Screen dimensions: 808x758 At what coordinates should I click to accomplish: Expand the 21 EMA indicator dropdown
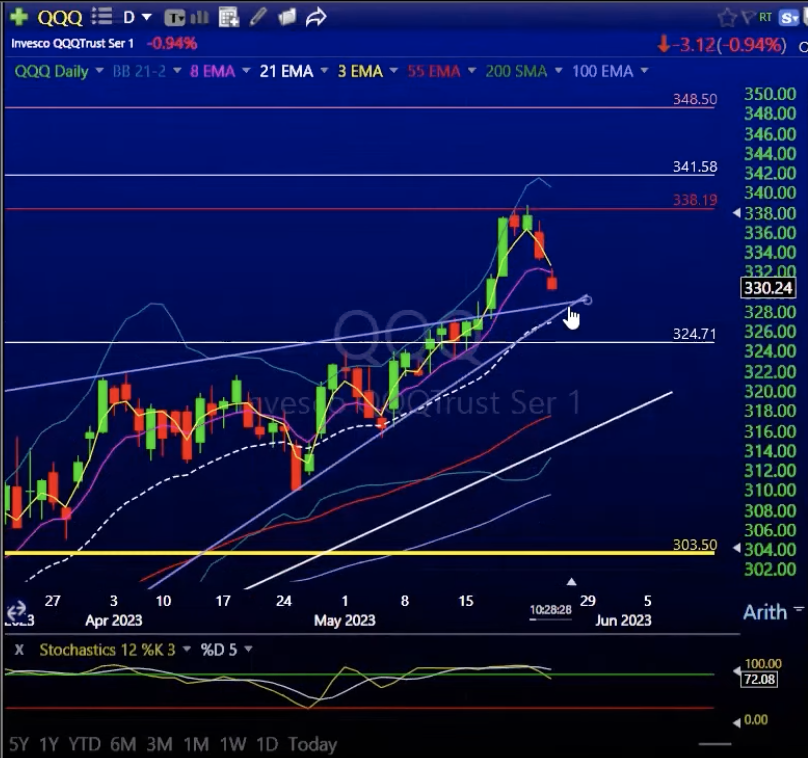tap(324, 70)
